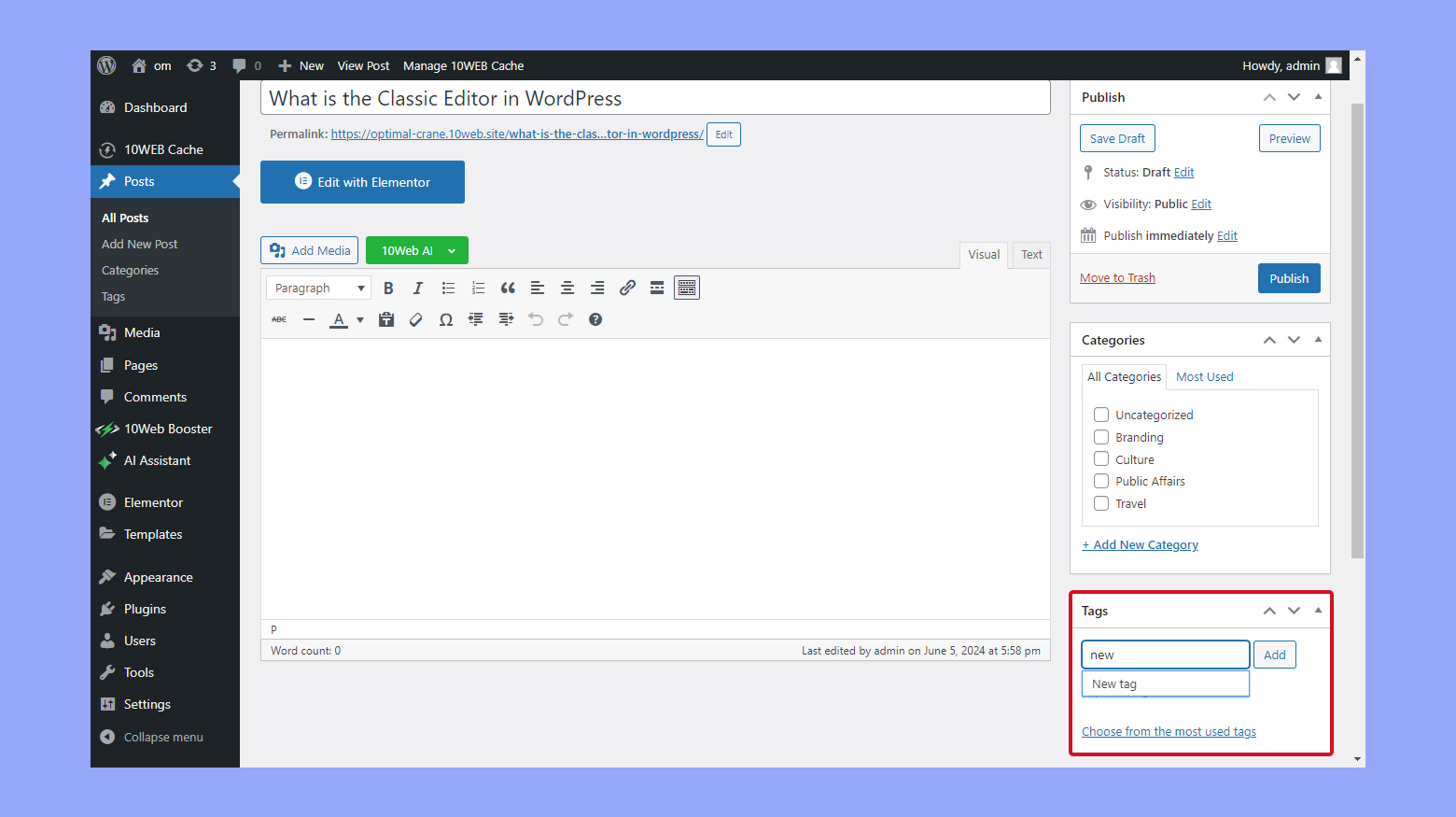Click into the tag name input field
This screenshot has width=1456, height=817.
pyautogui.click(x=1165, y=655)
